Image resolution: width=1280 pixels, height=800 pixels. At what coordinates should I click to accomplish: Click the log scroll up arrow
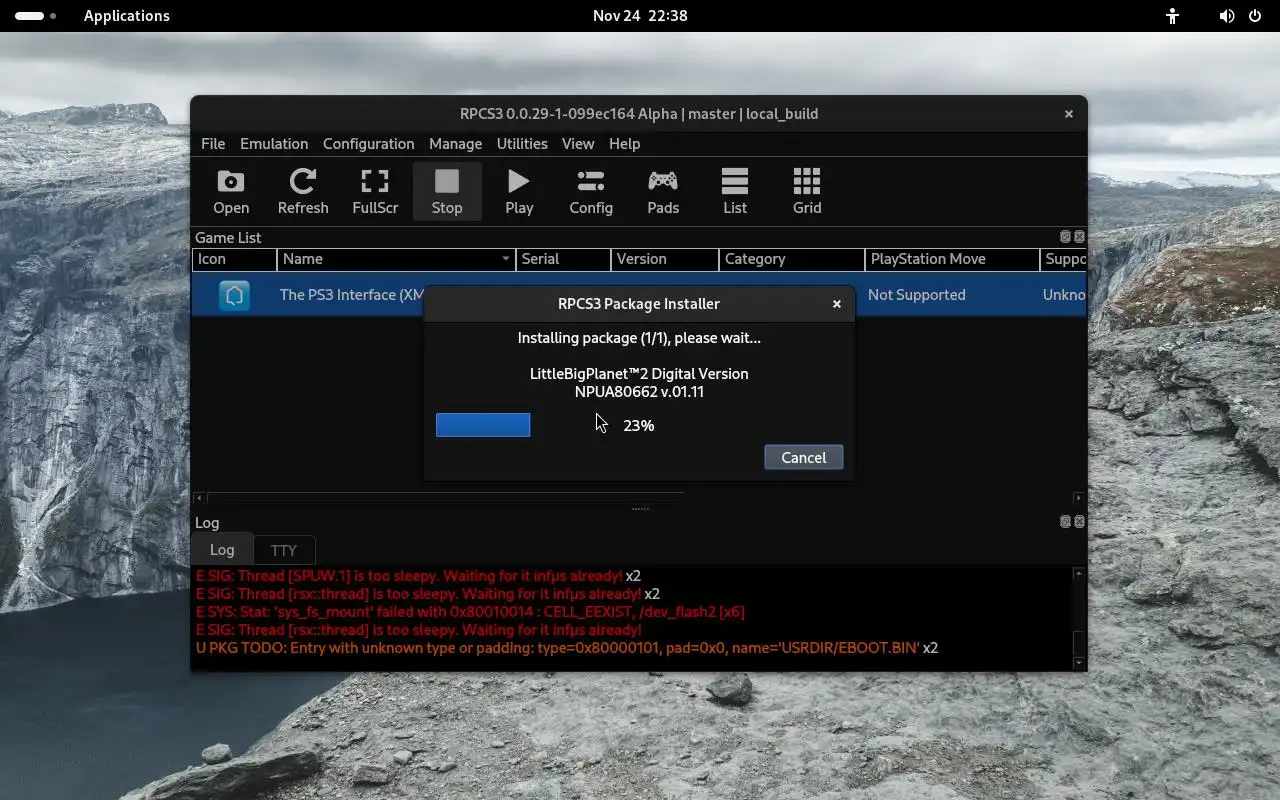point(1078,574)
